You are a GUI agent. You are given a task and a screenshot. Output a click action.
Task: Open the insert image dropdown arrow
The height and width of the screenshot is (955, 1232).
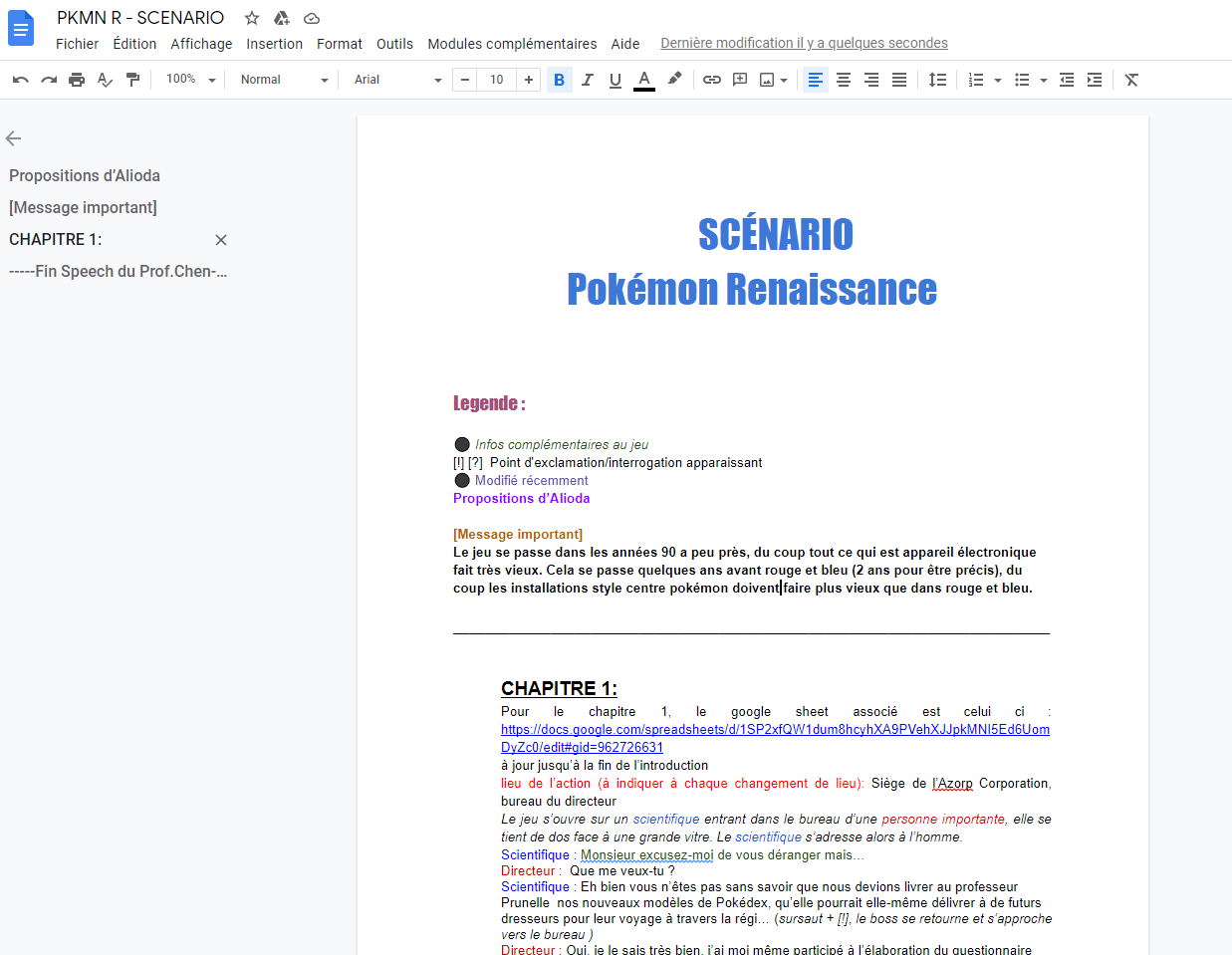pyautogui.click(x=785, y=80)
